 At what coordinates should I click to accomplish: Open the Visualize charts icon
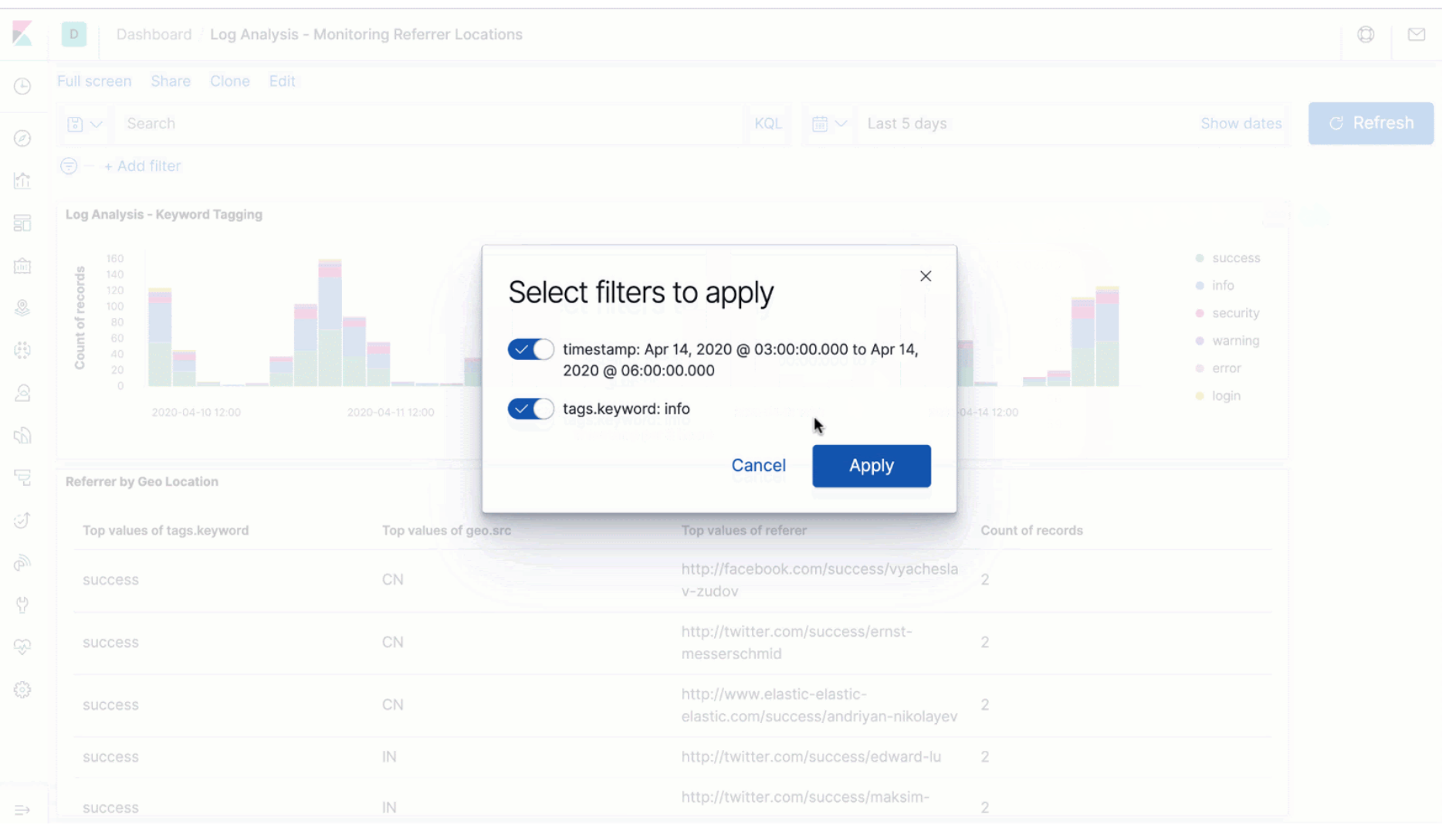[22, 180]
